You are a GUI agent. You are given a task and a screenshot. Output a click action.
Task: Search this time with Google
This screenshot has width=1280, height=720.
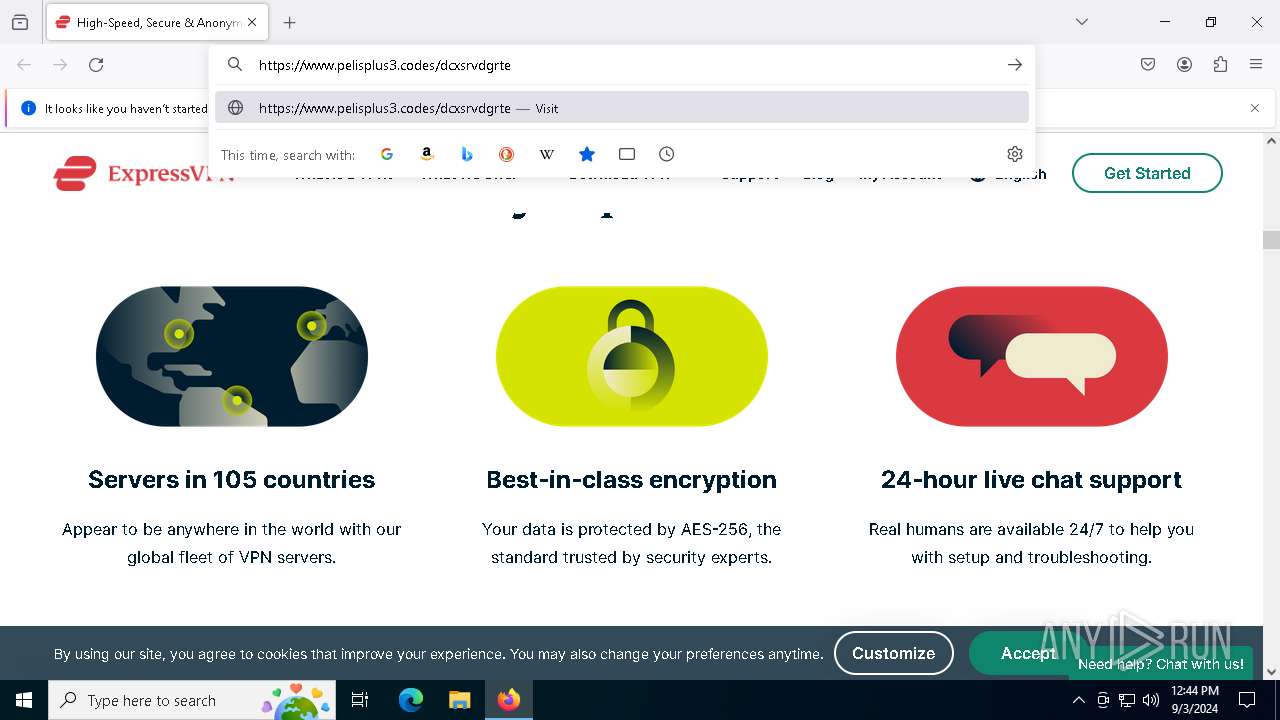click(387, 154)
